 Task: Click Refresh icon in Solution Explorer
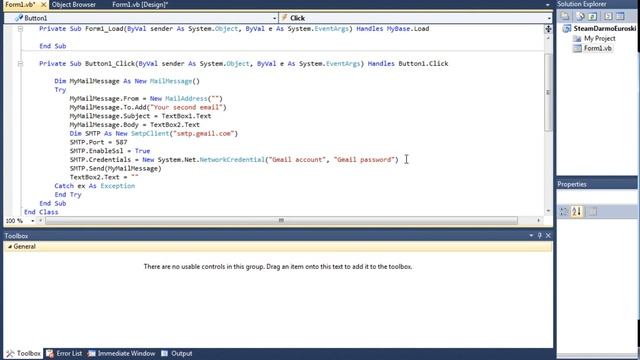593,16
